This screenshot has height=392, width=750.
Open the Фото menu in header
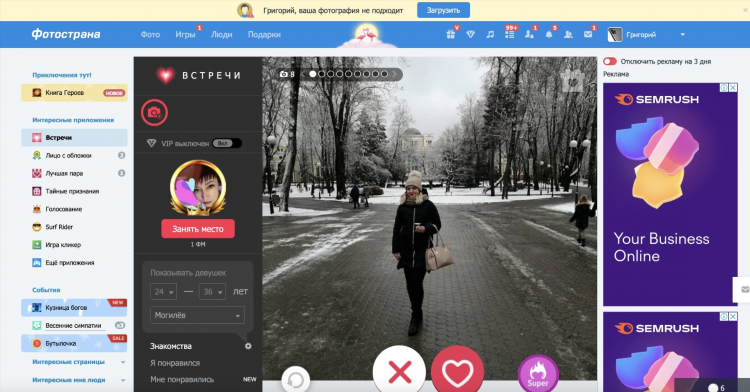point(150,34)
